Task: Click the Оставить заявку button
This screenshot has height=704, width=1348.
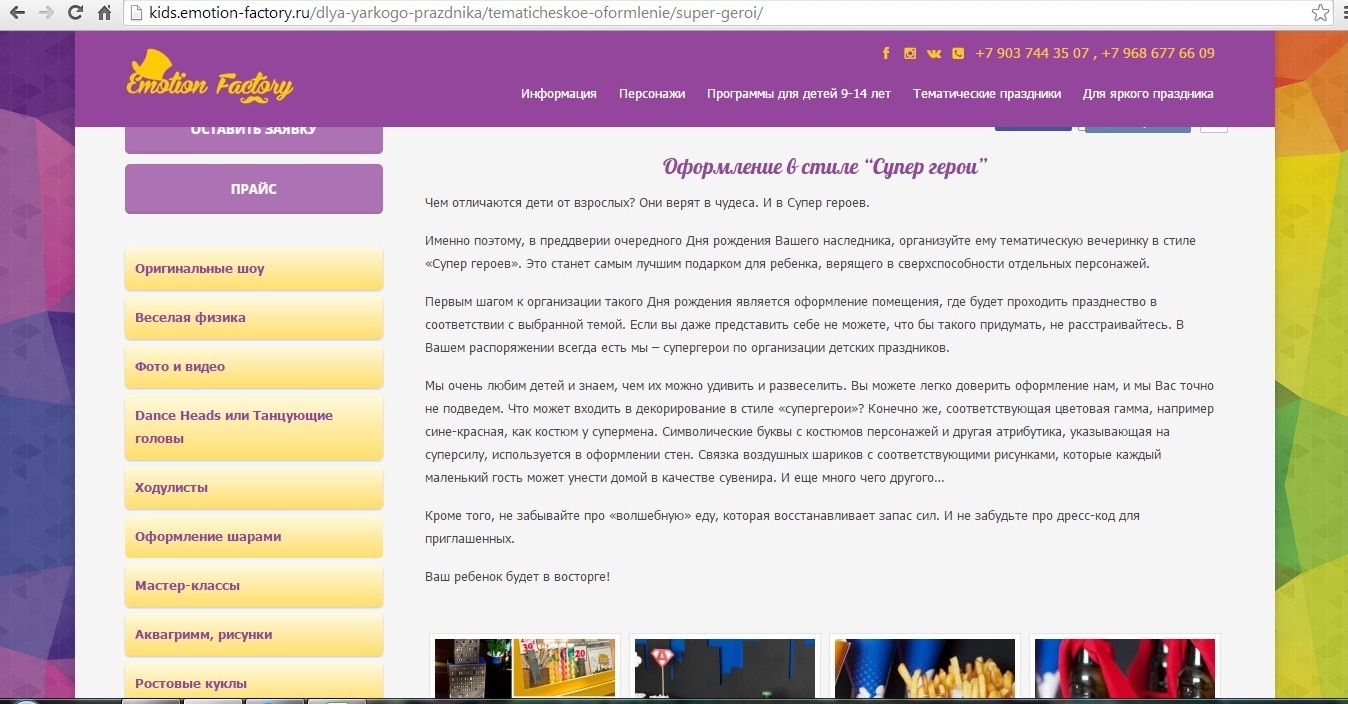Action: [x=254, y=138]
